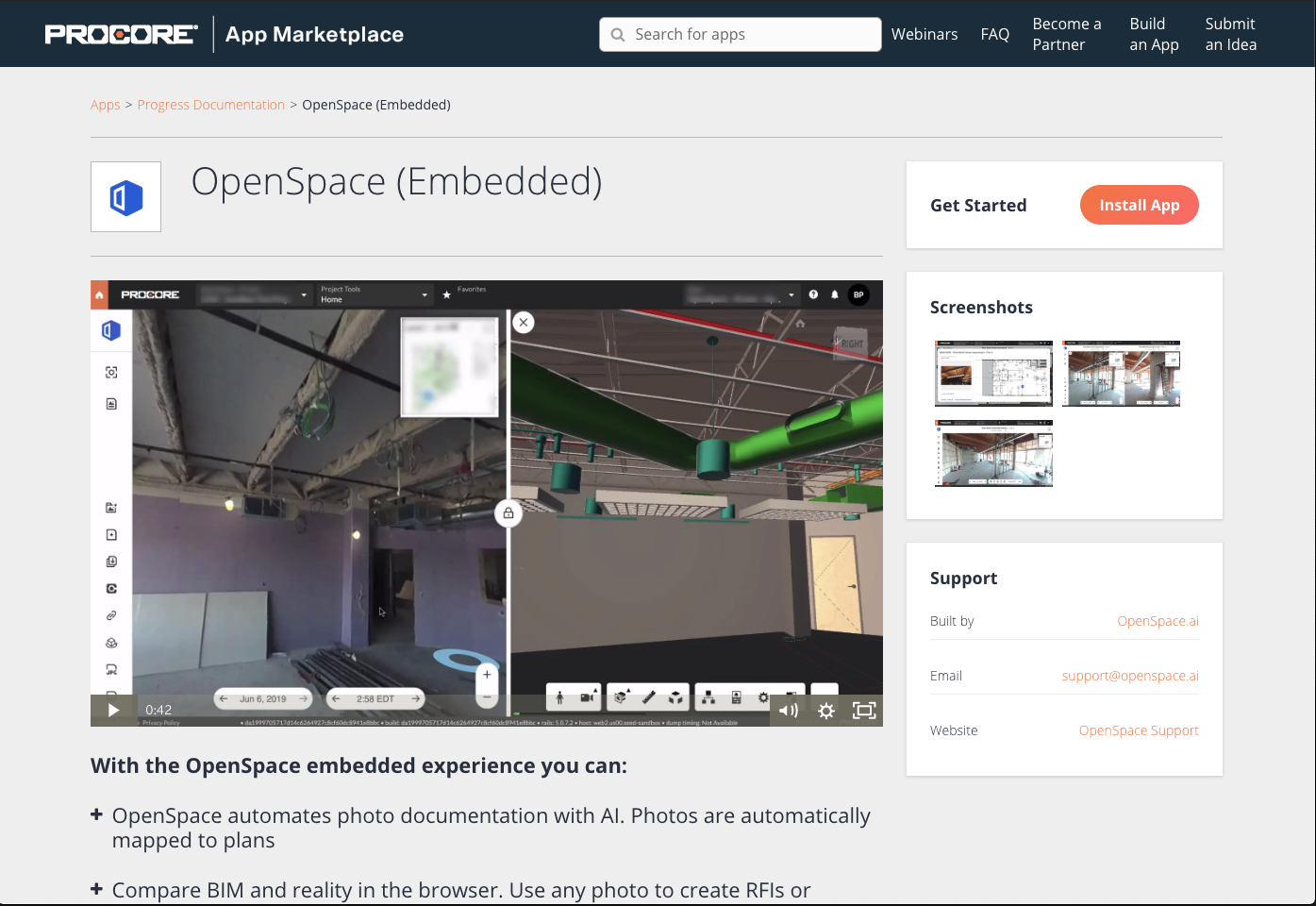This screenshot has height=906, width=1316.
Task: Click the blurred minimap in the photo view
Action: pyautogui.click(x=450, y=366)
